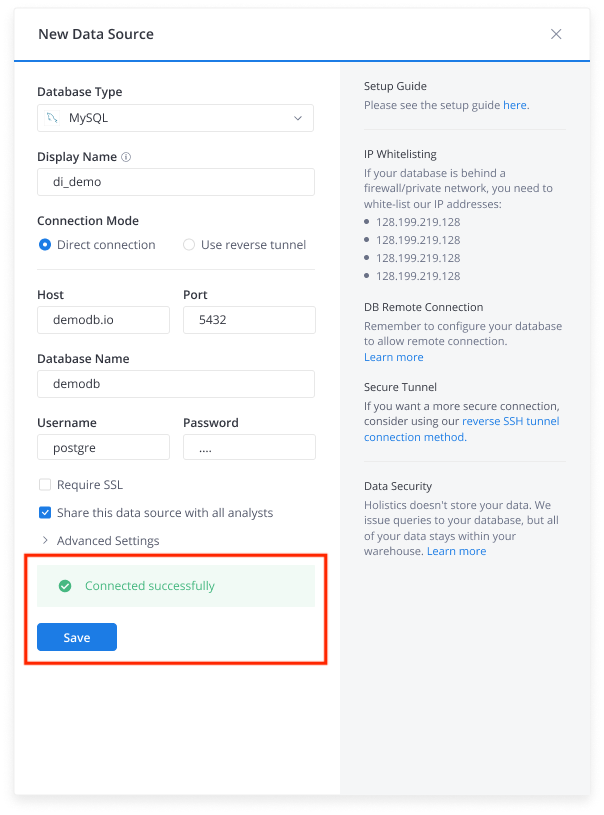Open the setup guide via the here link

coord(514,104)
